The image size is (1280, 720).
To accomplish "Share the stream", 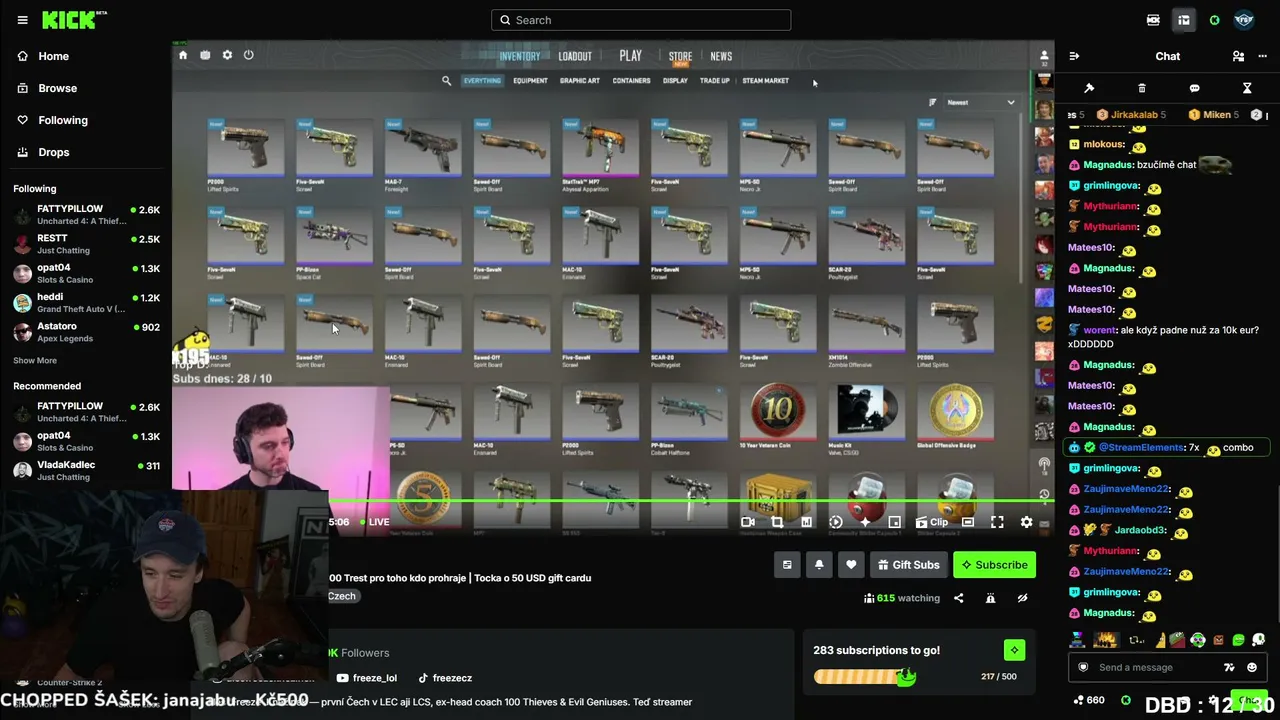I will click(x=958, y=598).
